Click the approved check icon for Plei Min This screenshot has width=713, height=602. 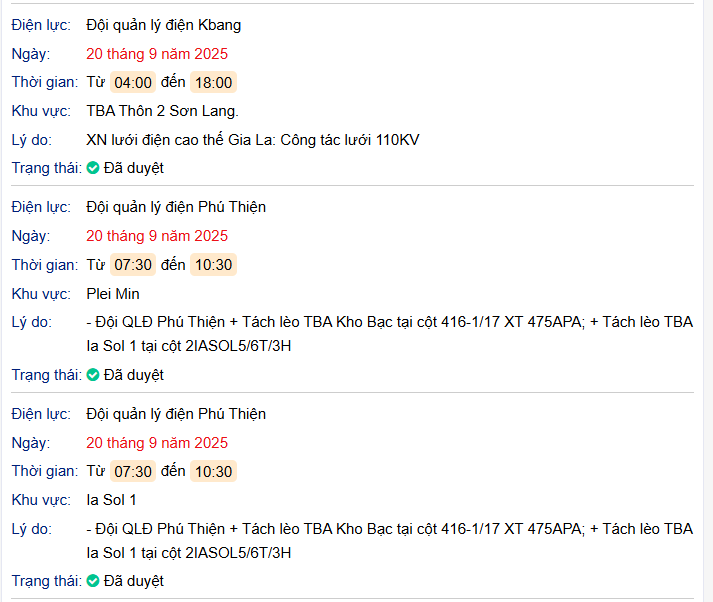click(93, 375)
